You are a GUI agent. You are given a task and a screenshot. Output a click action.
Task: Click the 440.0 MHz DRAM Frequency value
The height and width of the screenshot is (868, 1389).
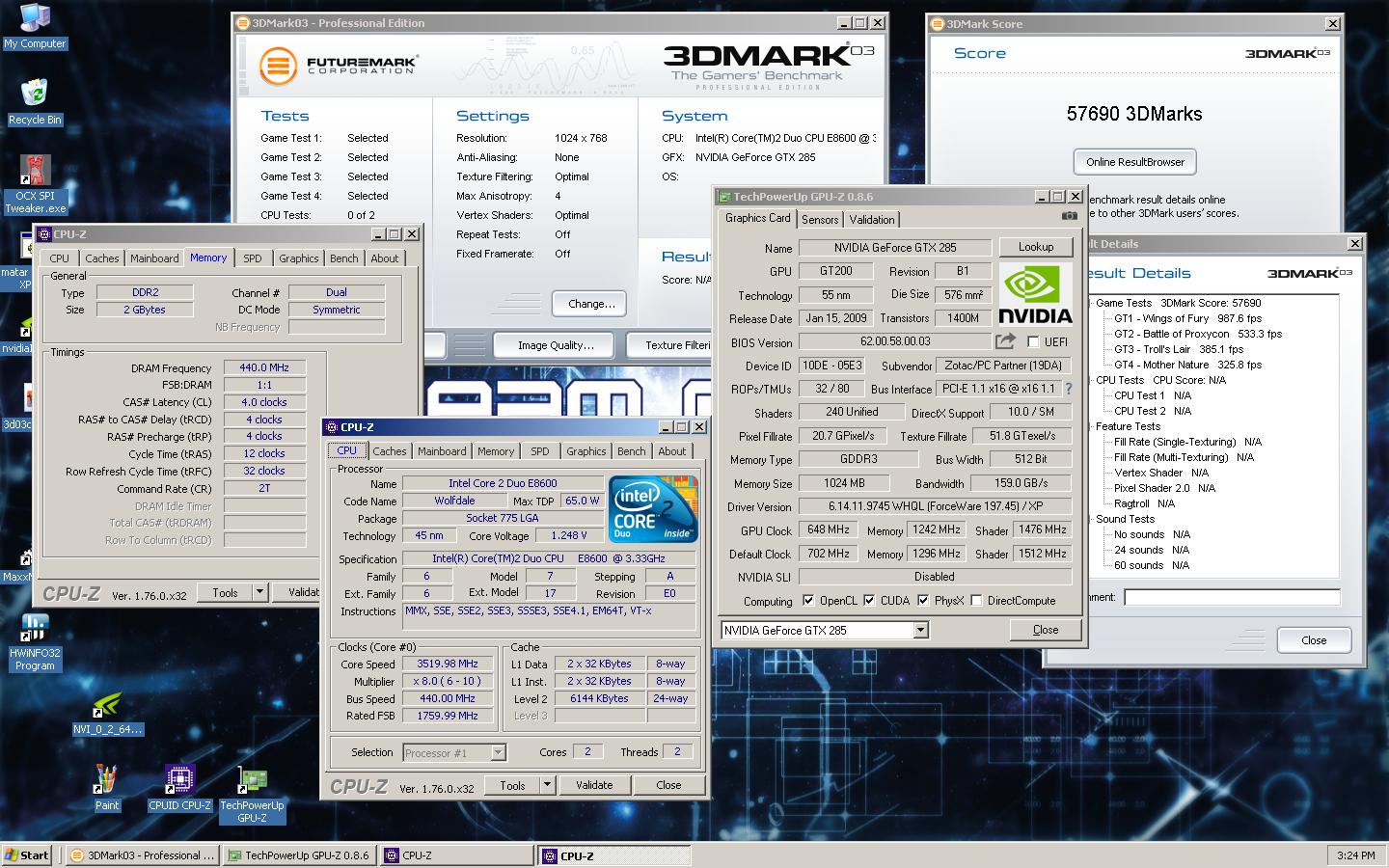click(264, 367)
